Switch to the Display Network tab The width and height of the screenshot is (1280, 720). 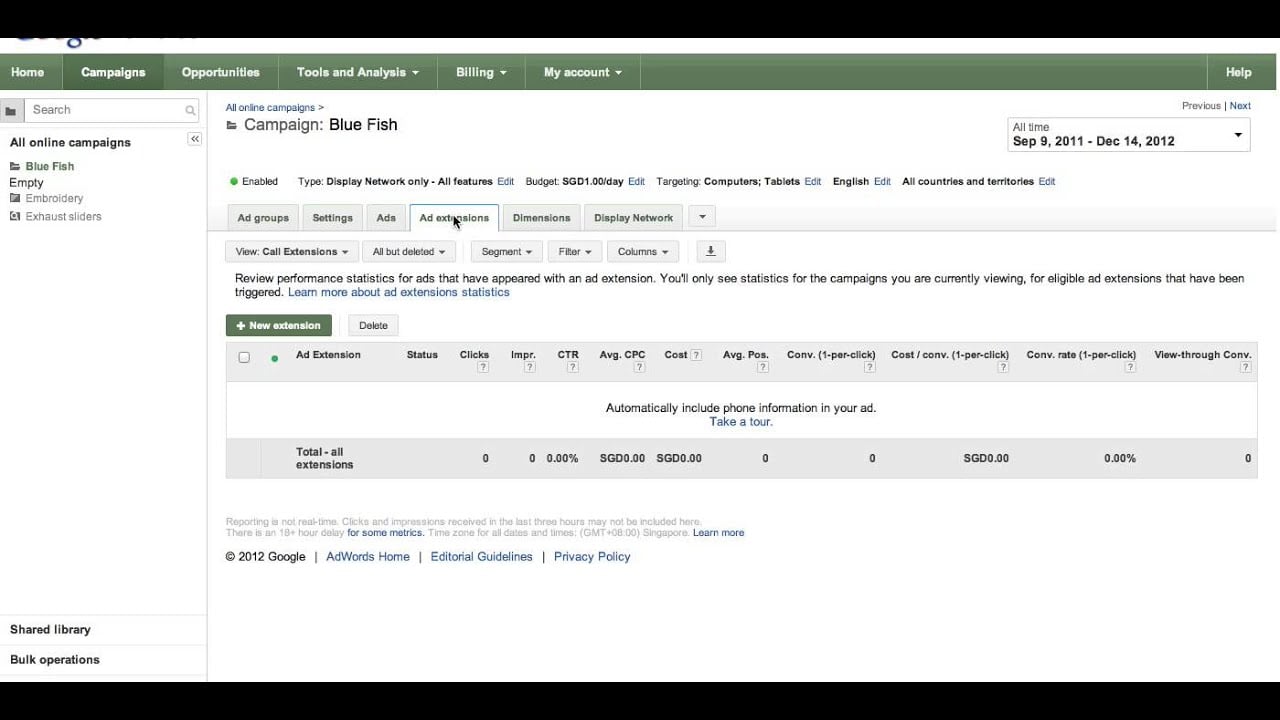(x=634, y=218)
